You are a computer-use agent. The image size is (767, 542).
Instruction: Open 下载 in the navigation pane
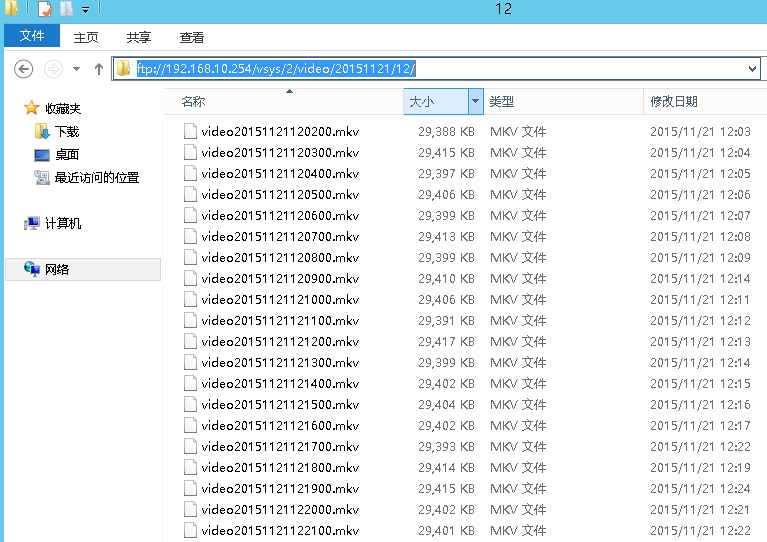point(67,131)
